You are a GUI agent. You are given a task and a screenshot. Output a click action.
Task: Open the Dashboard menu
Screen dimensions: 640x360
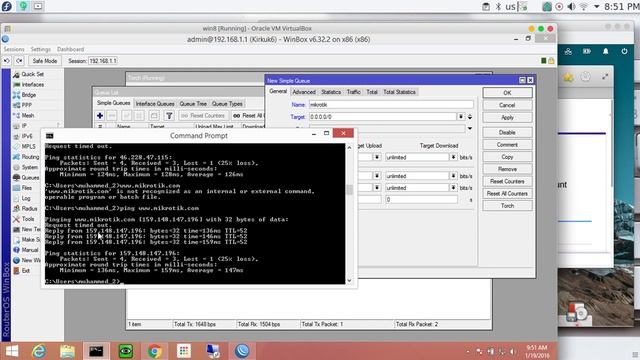(70, 49)
